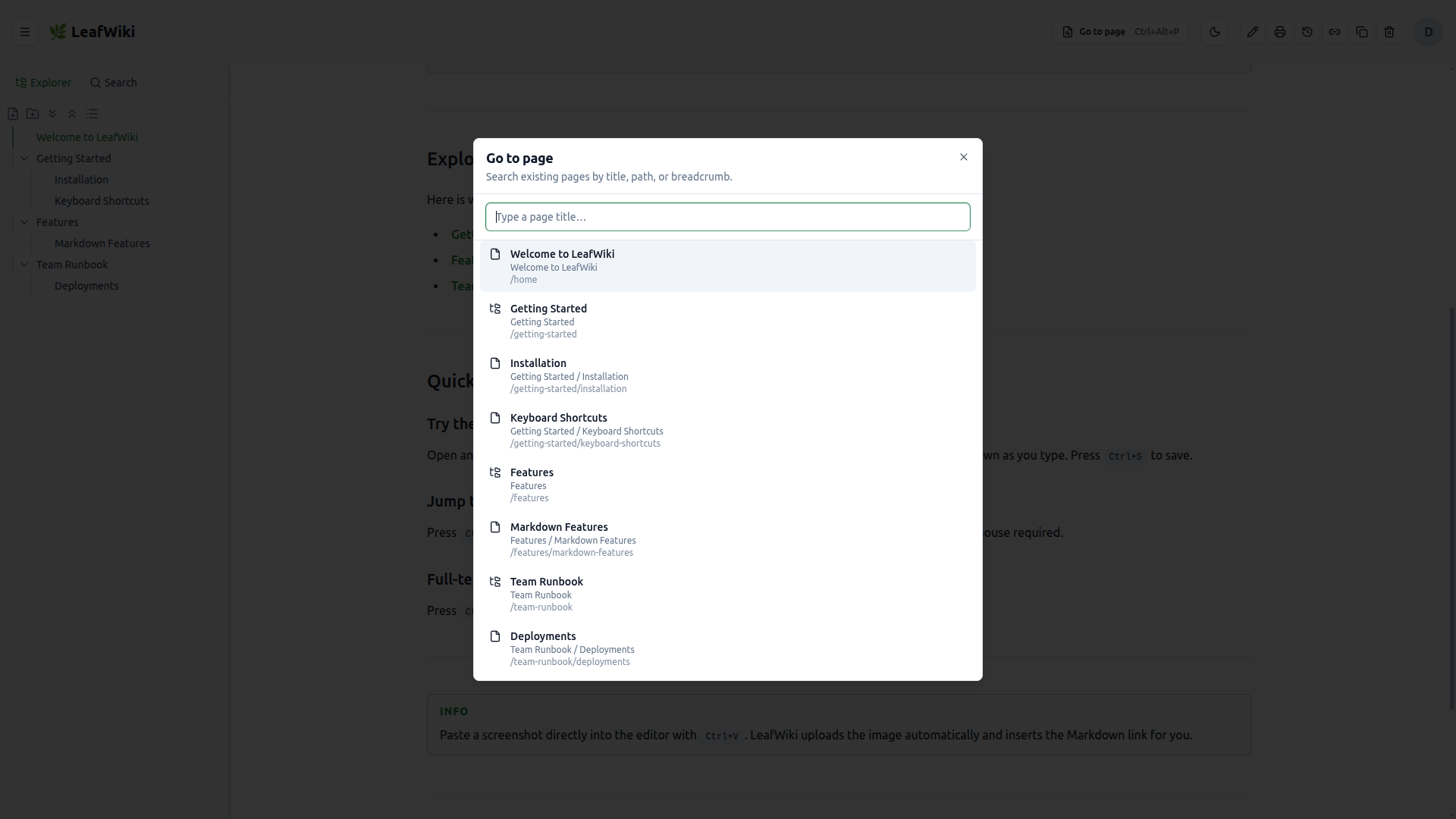The width and height of the screenshot is (1456, 819).
Task: Open Markdown Features in sidebar tree
Action: point(102,243)
